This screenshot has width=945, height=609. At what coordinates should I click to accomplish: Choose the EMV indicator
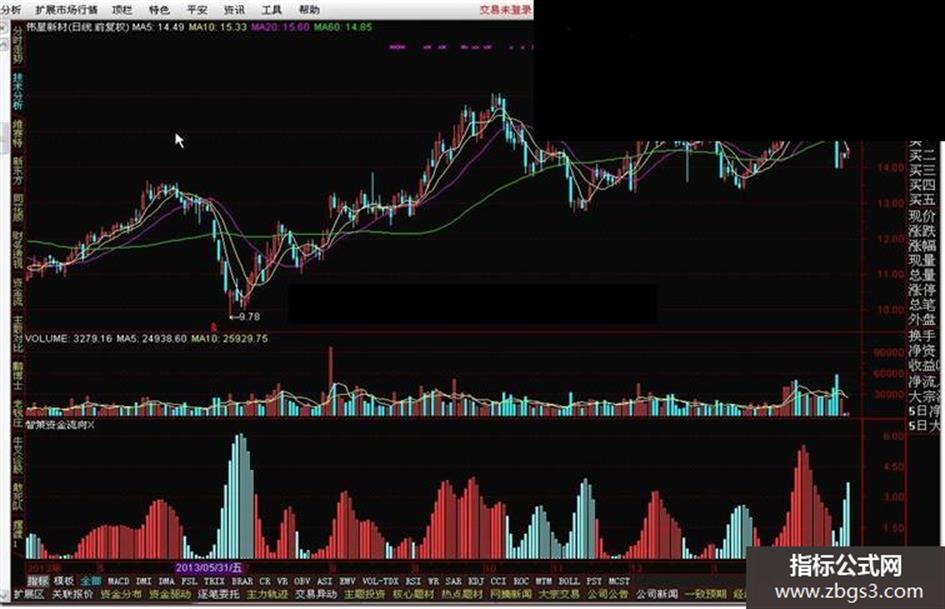(x=347, y=581)
